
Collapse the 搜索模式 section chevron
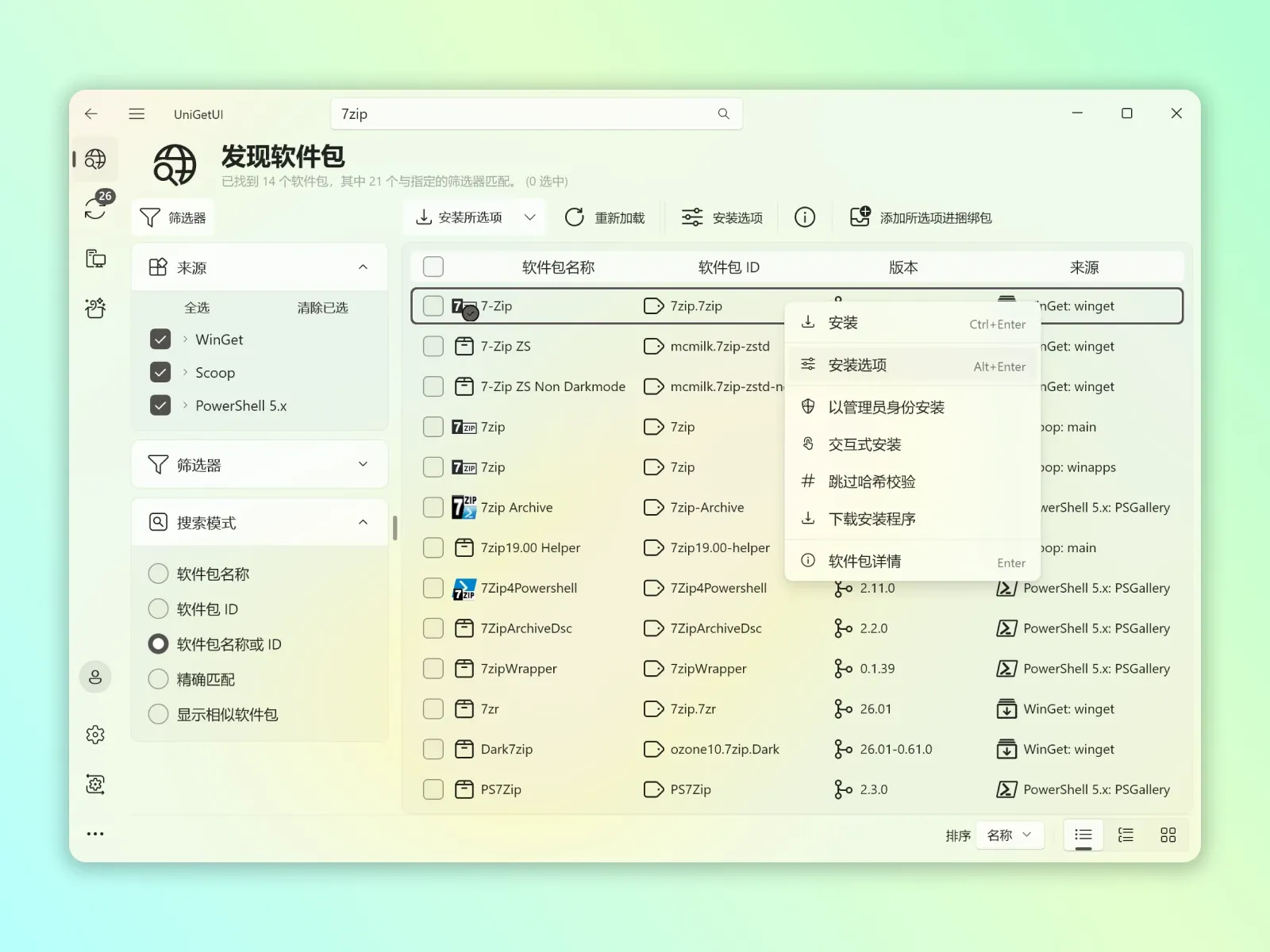(364, 522)
